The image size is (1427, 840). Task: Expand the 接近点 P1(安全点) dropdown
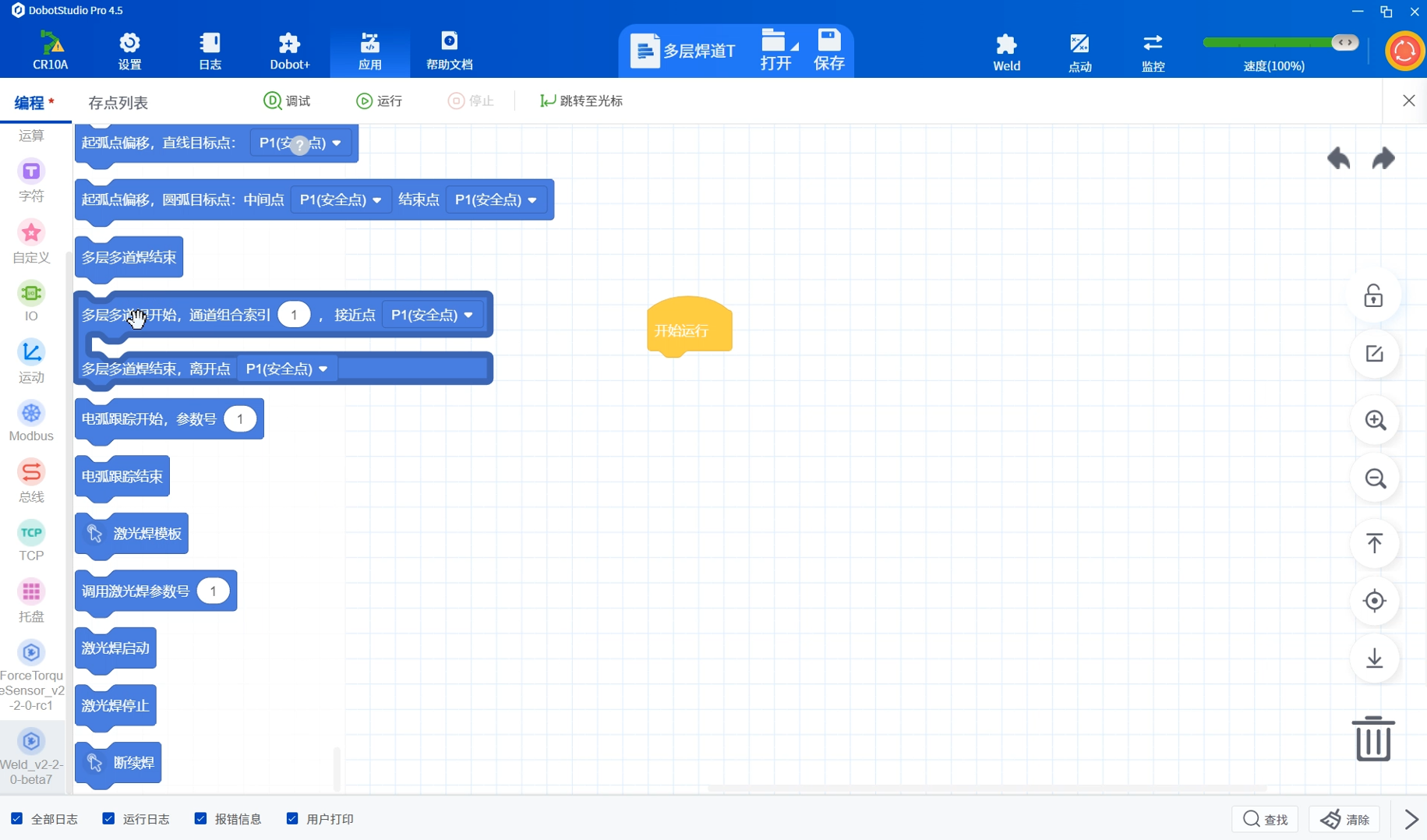(x=432, y=315)
